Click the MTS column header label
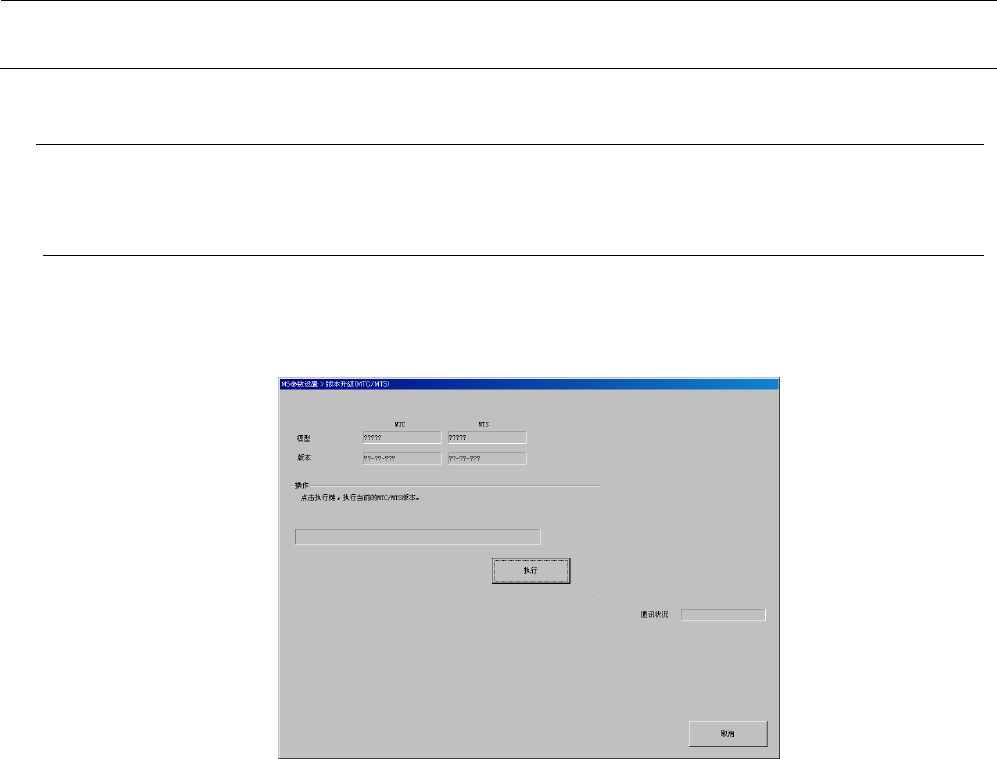The height and width of the screenshot is (759, 997). coord(484,425)
